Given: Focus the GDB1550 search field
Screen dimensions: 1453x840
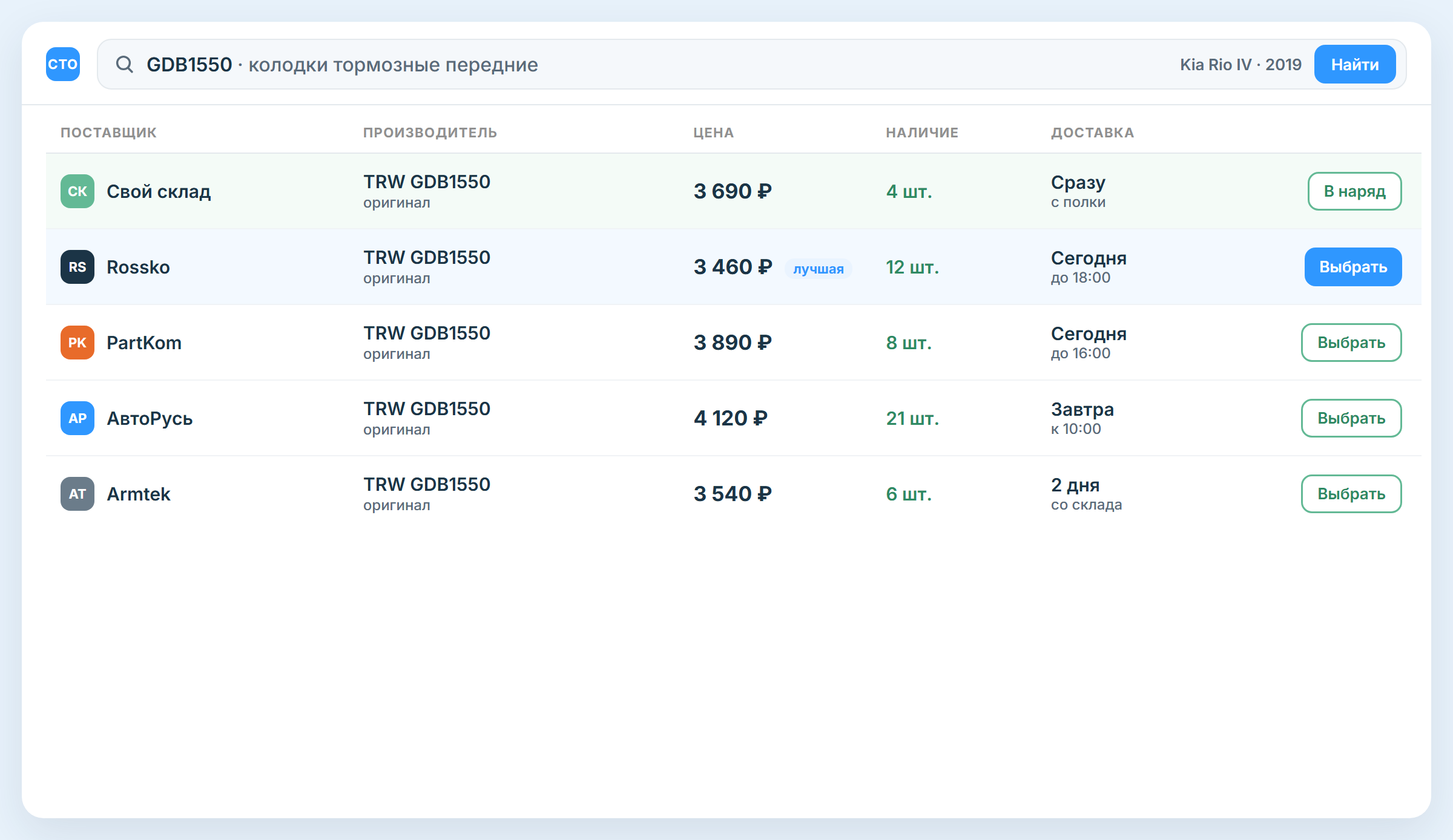Looking at the screenshot, I should click(x=752, y=64).
